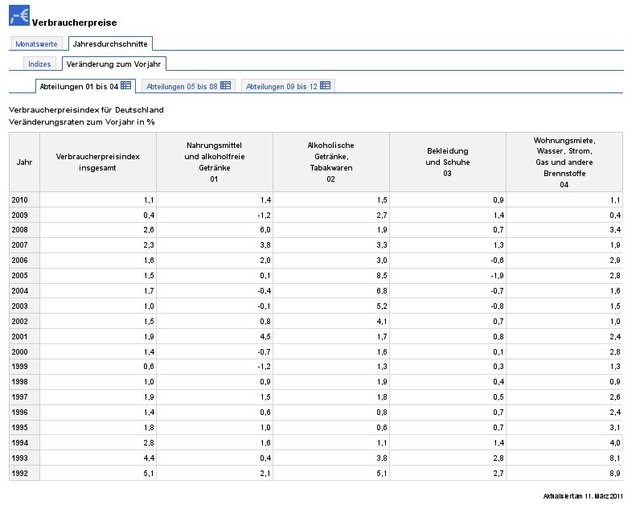Select the Jahresdurchschnitte tab

tap(110, 44)
